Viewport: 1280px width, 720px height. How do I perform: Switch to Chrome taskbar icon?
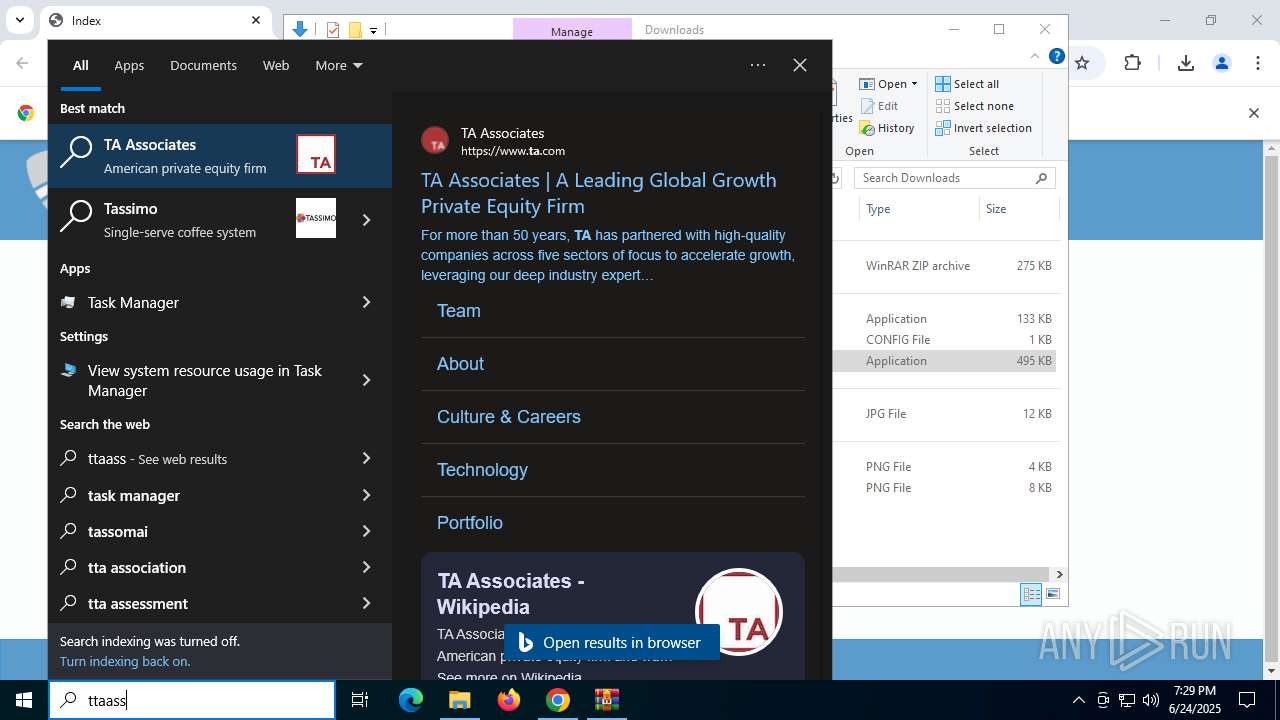[558, 700]
